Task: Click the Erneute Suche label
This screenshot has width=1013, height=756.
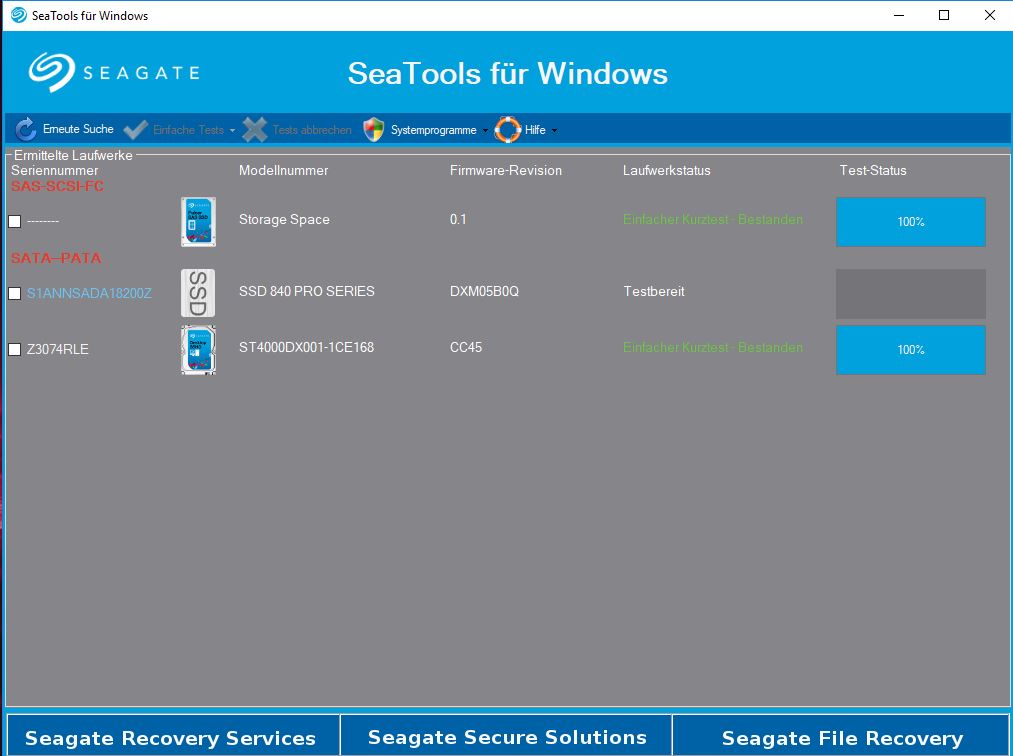Action: [78, 129]
